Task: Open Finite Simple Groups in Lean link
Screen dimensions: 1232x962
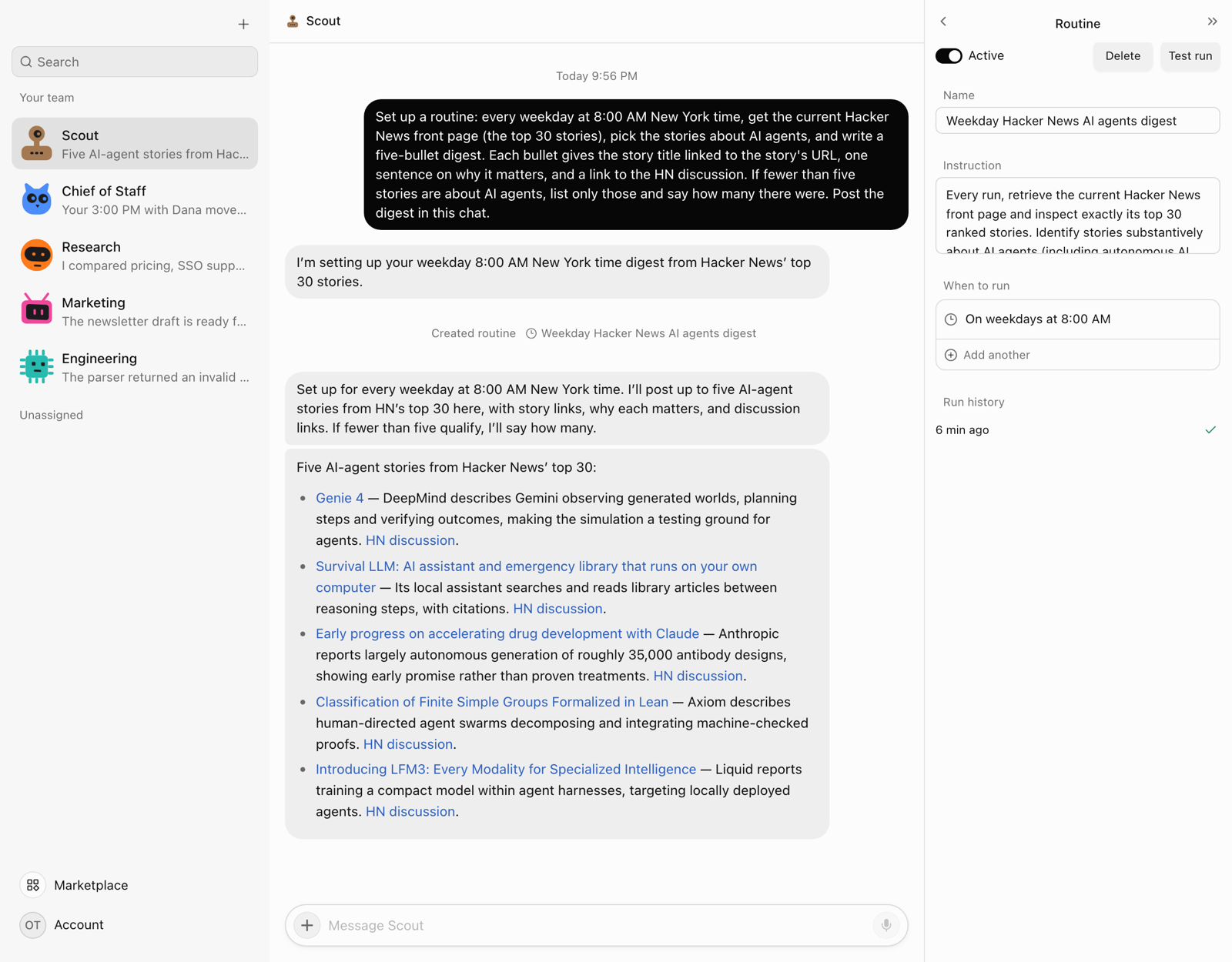Action: [x=492, y=702]
